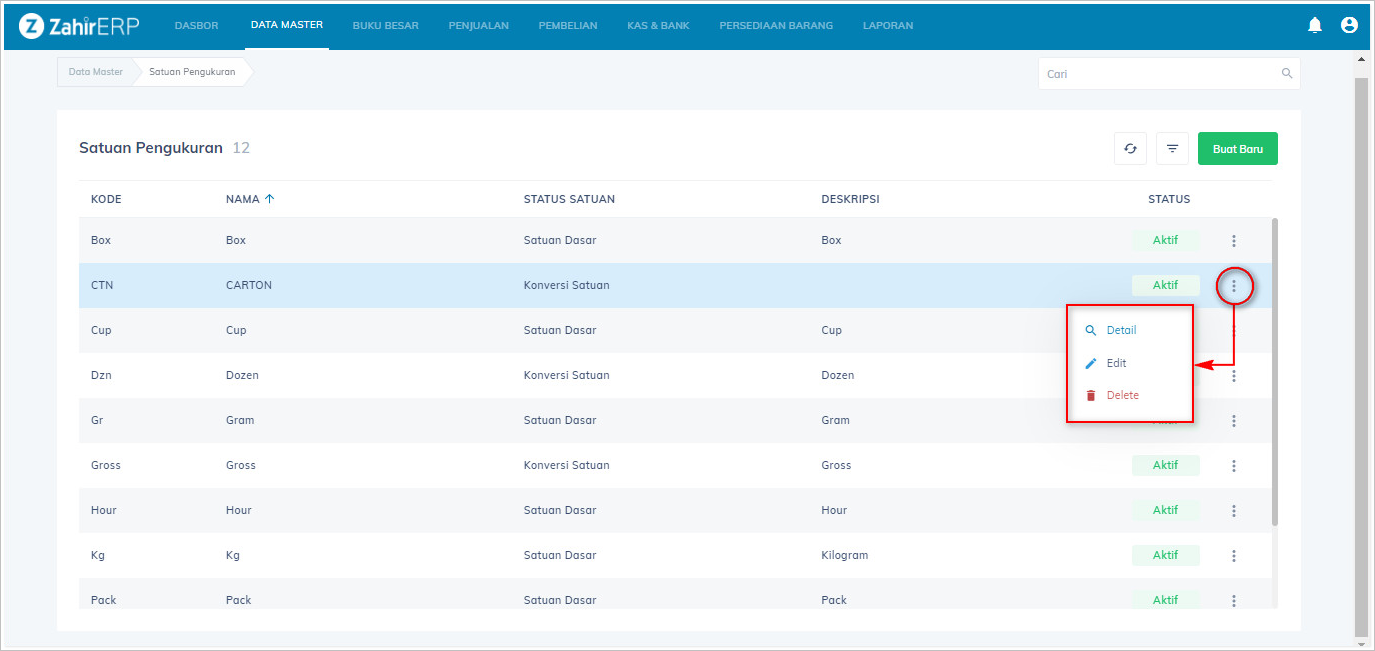Click the refresh icon beside the filter
The image size is (1375, 651).
(1130, 149)
